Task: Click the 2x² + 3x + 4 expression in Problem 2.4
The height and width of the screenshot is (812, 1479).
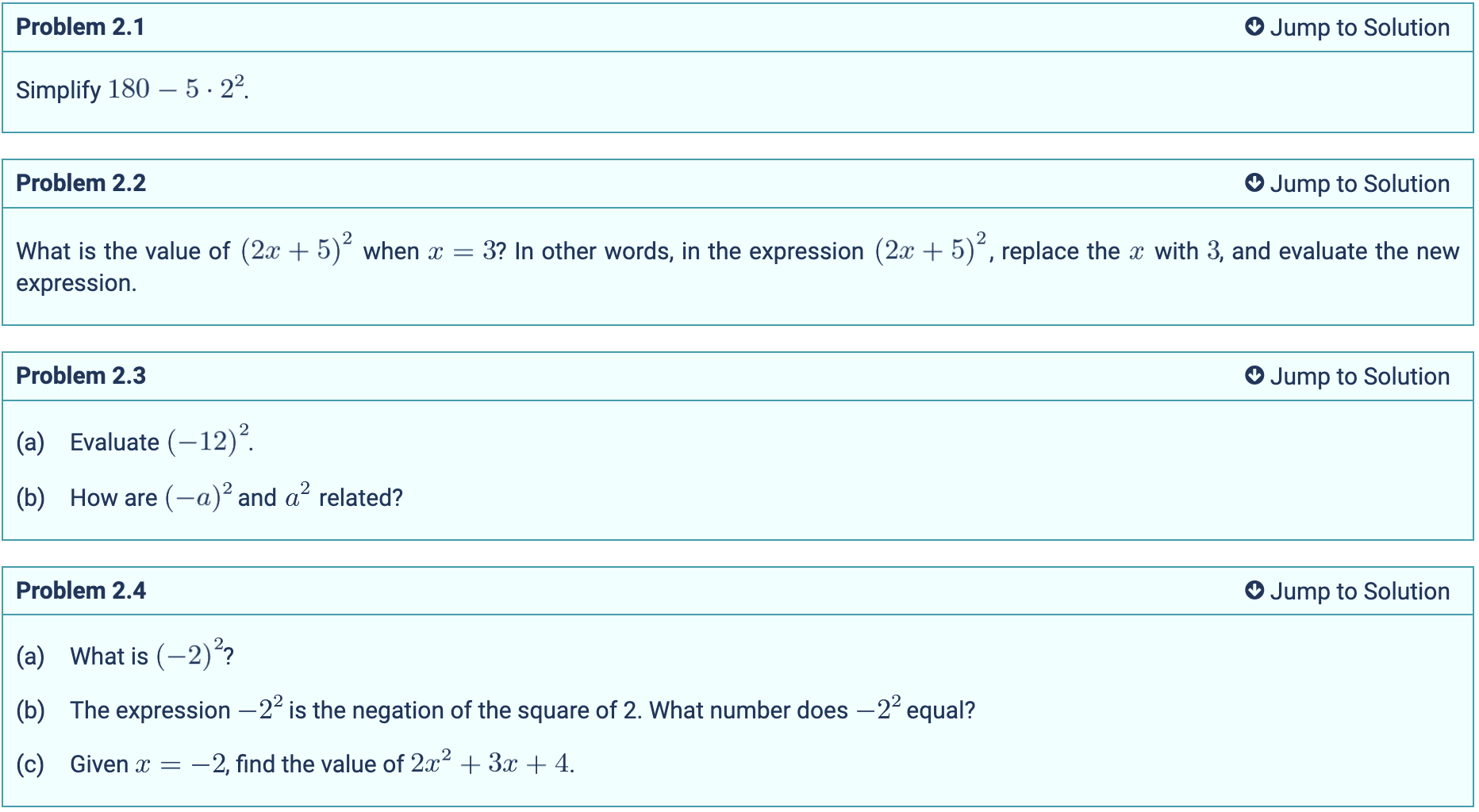Action: (x=490, y=764)
